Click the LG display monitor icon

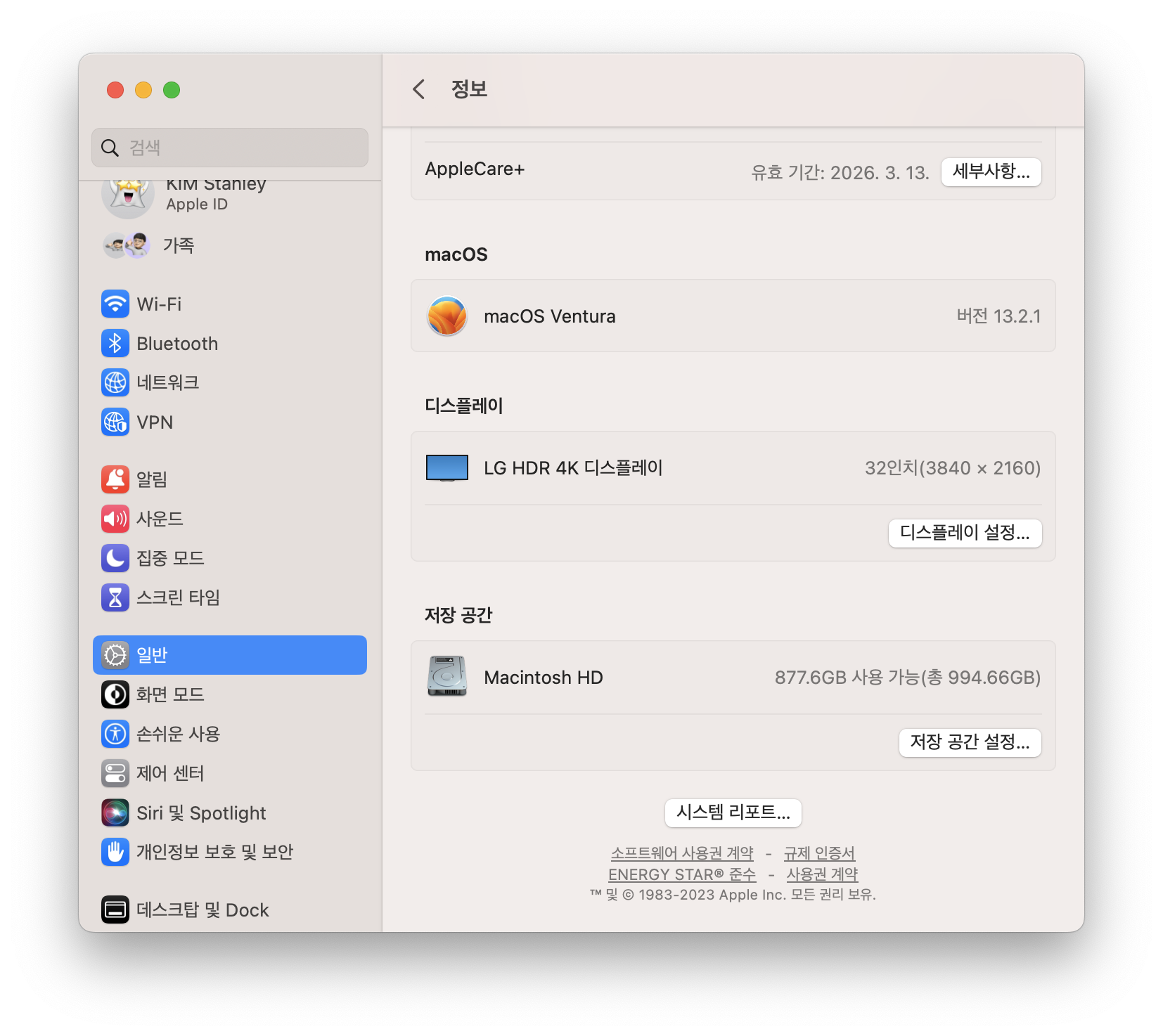[x=447, y=468]
